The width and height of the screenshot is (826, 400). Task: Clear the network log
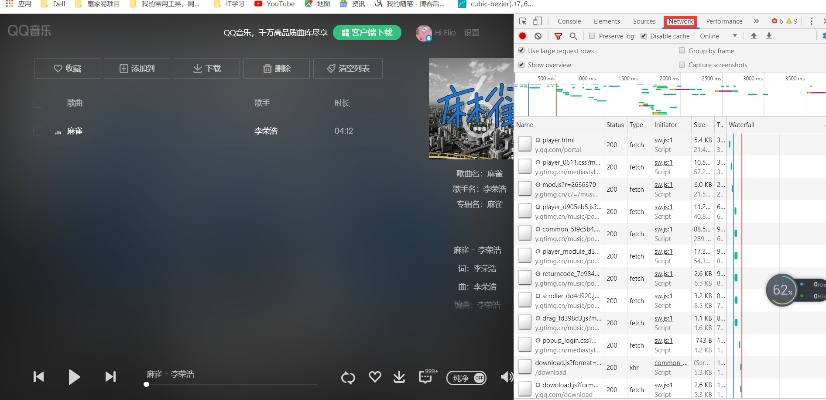click(538, 36)
